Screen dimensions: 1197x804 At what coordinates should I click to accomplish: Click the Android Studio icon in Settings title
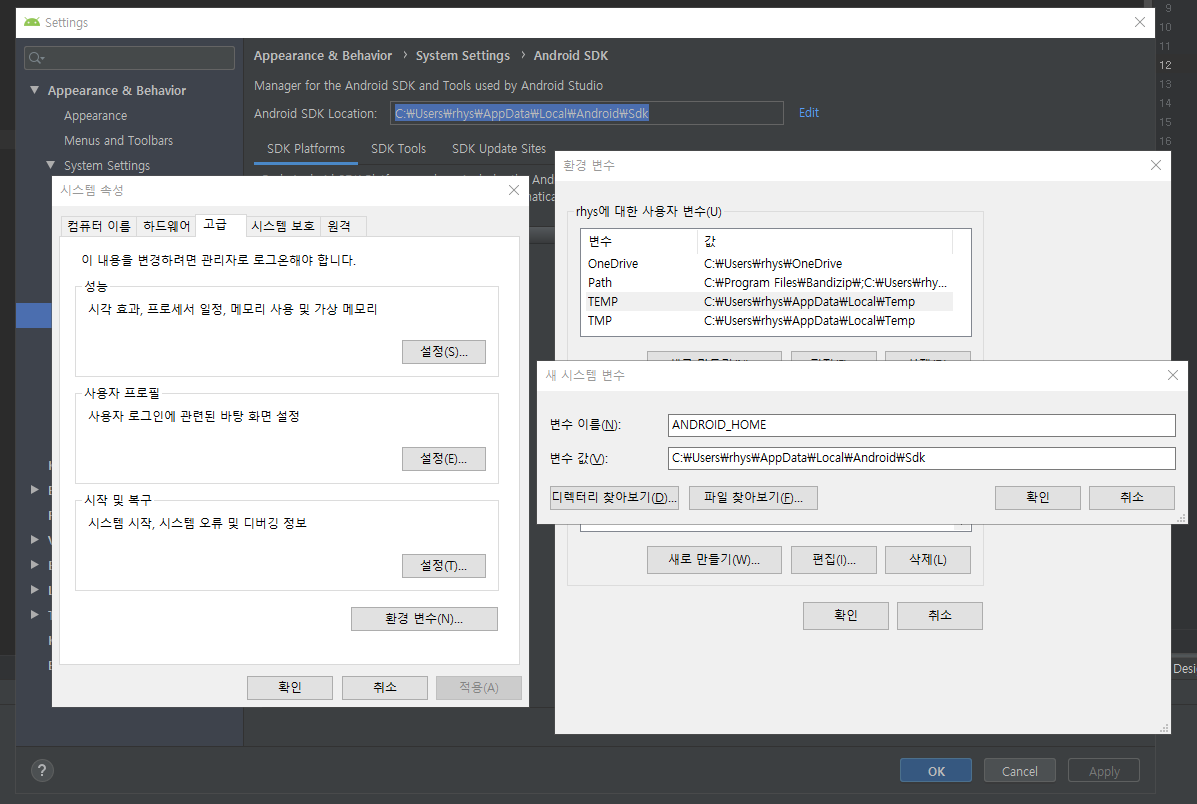point(31,22)
